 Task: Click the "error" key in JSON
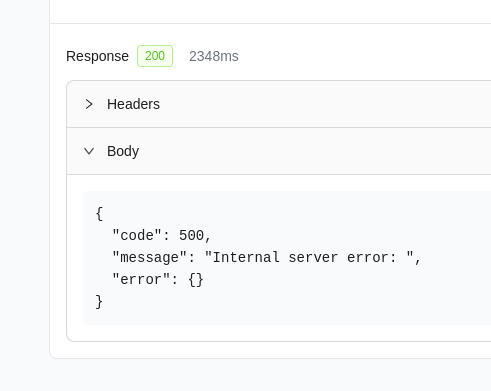click(x=141, y=279)
